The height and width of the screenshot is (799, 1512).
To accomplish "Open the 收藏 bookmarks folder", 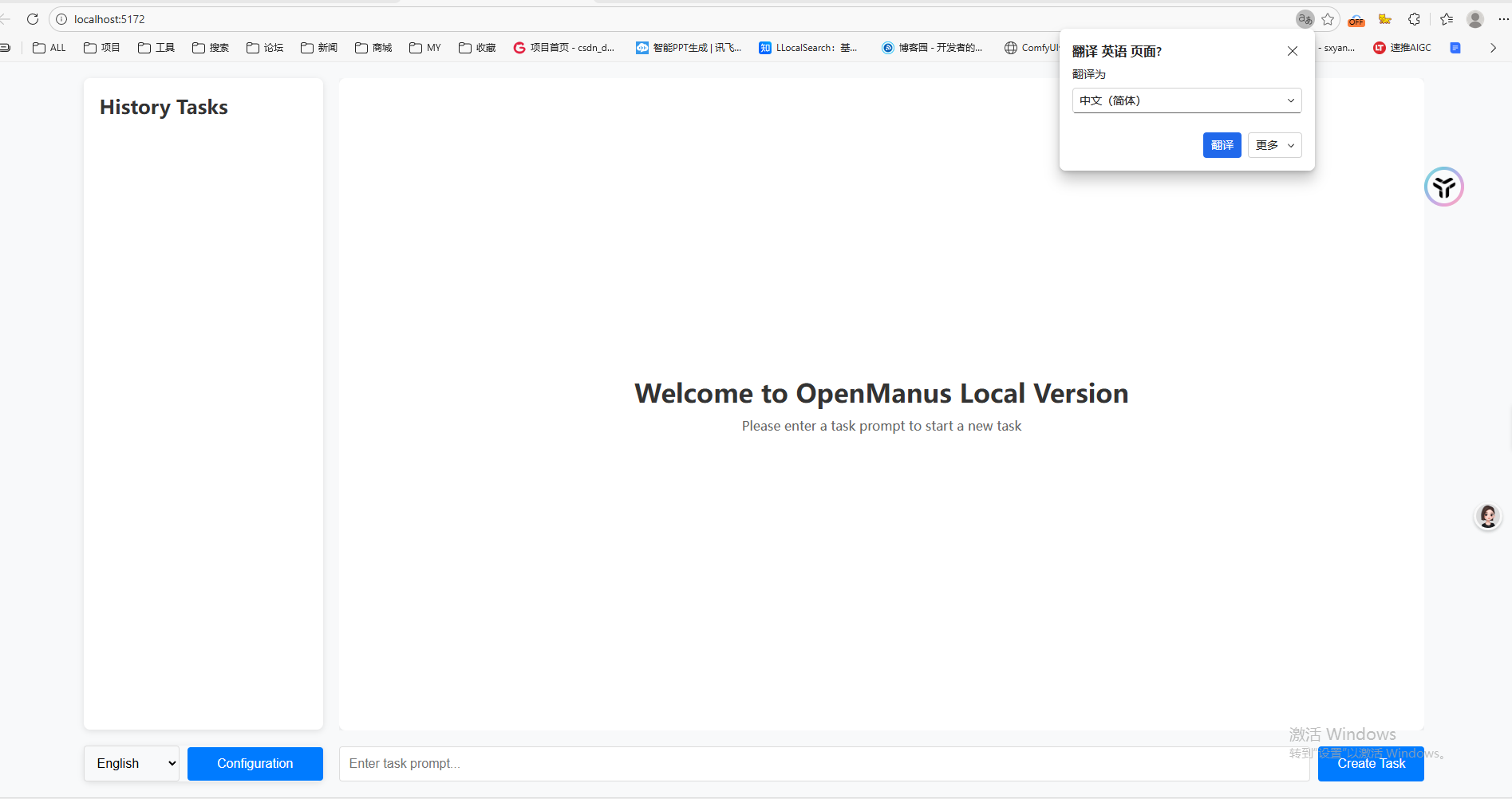I will [x=477, y=48].
